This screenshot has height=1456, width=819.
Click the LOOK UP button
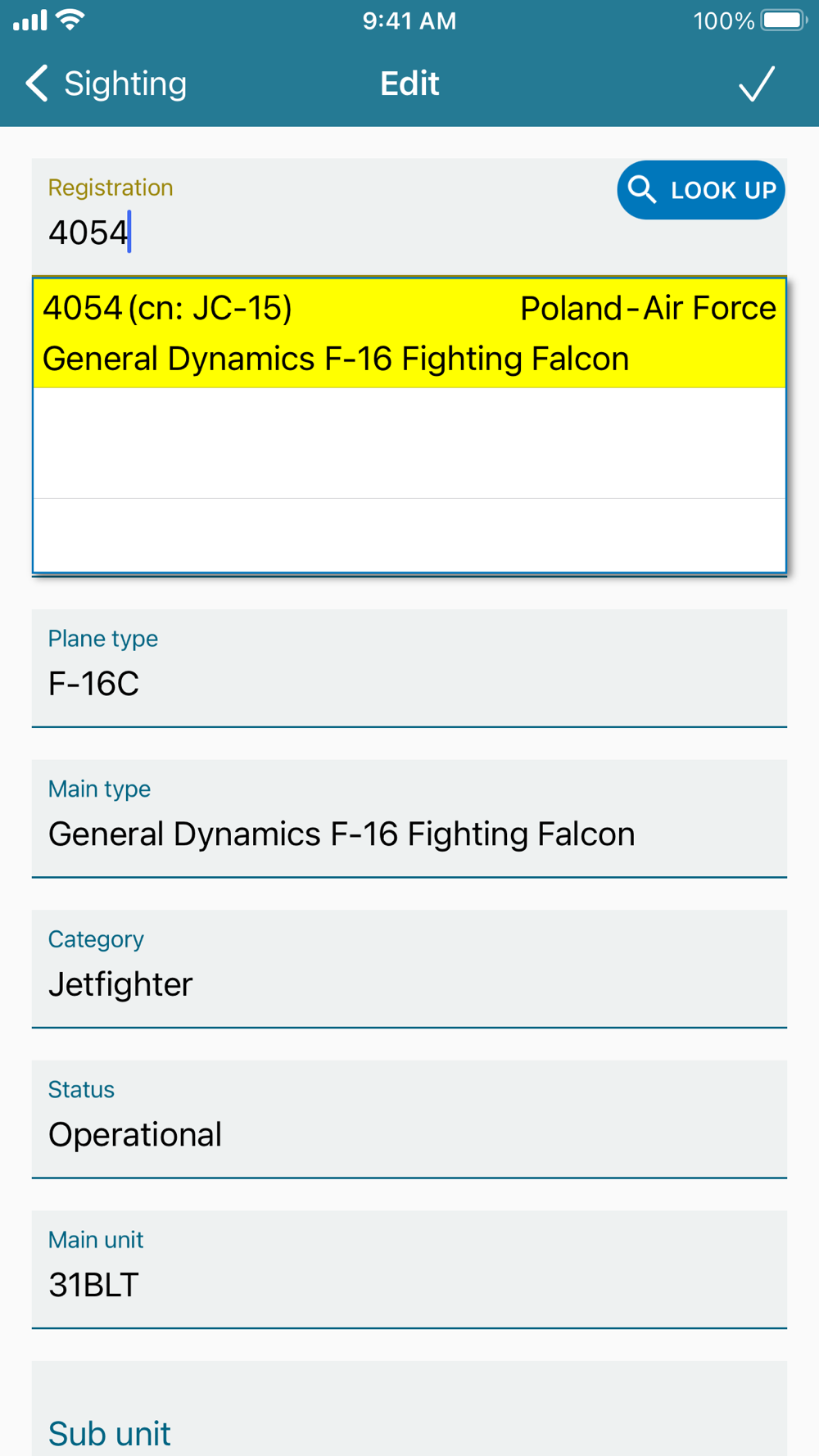[701, 190]
